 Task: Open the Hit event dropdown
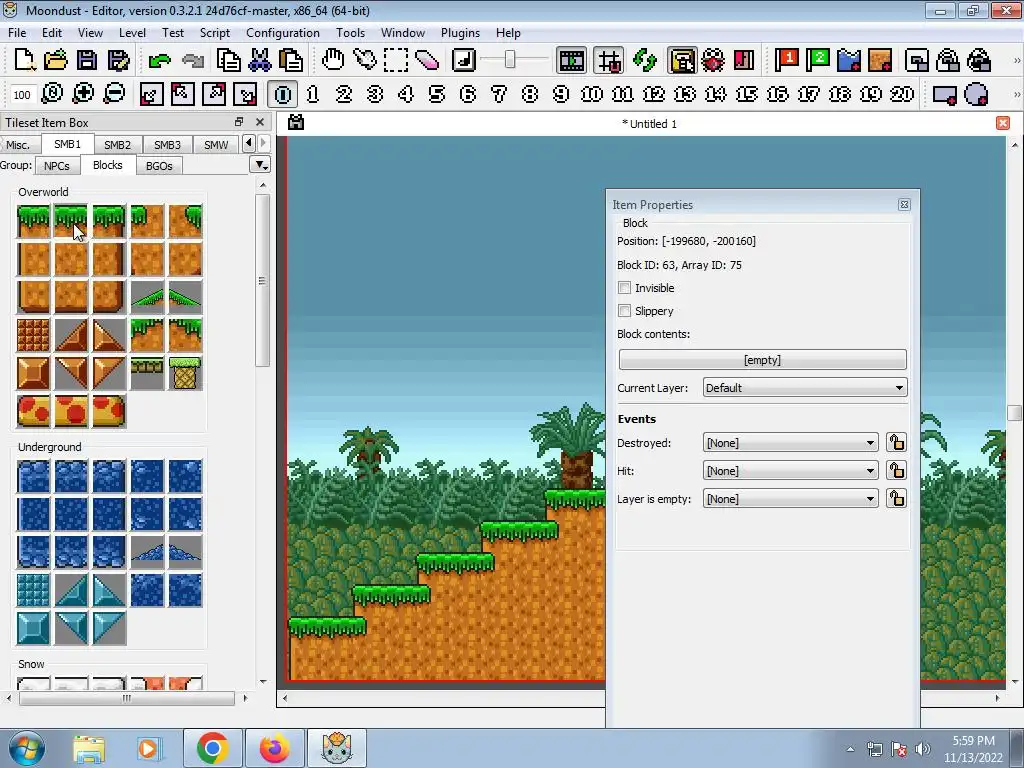pos(790,471)
